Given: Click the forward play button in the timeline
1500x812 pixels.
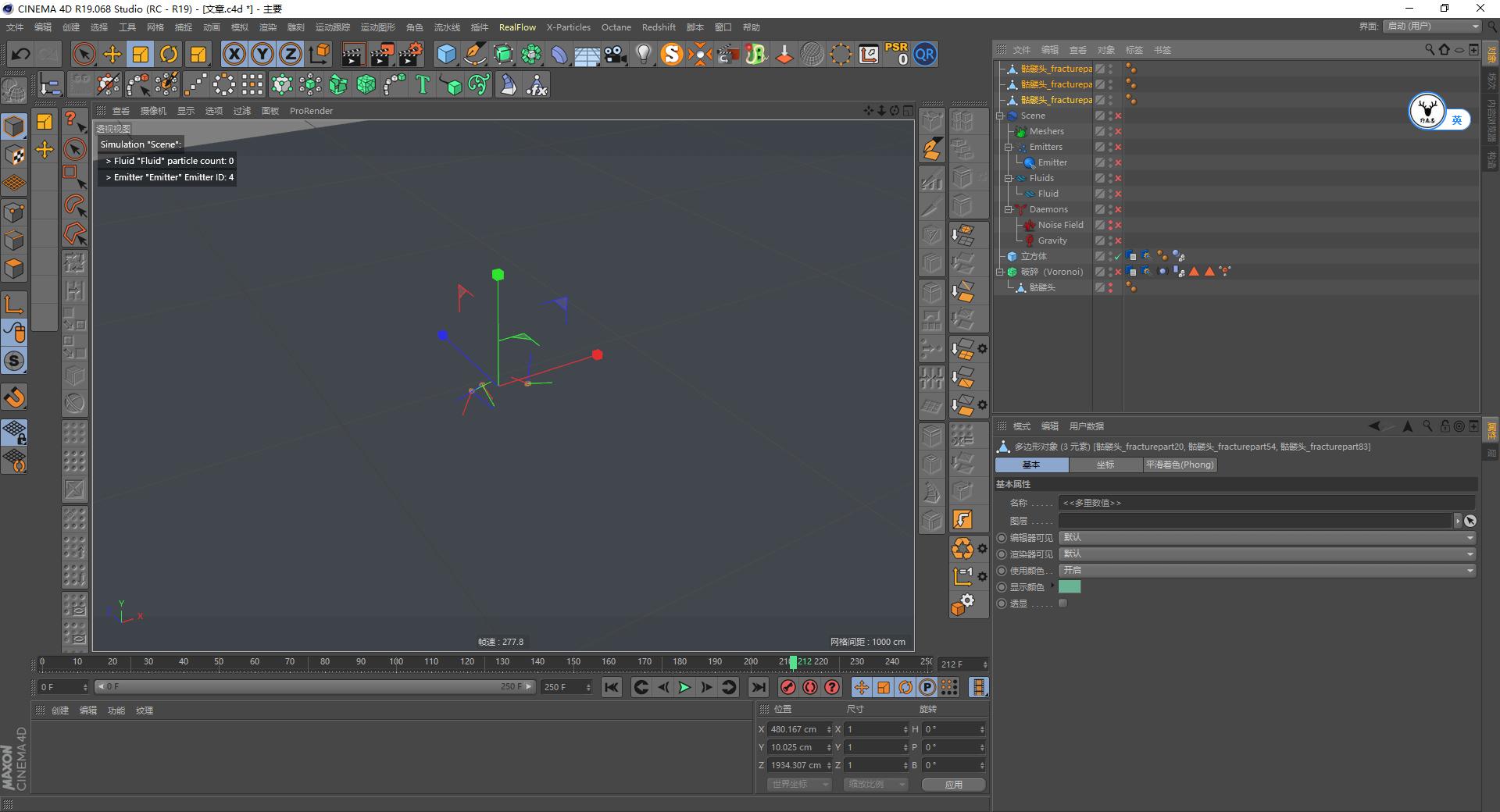Looking at the screenshot, I should click(684, 688).
